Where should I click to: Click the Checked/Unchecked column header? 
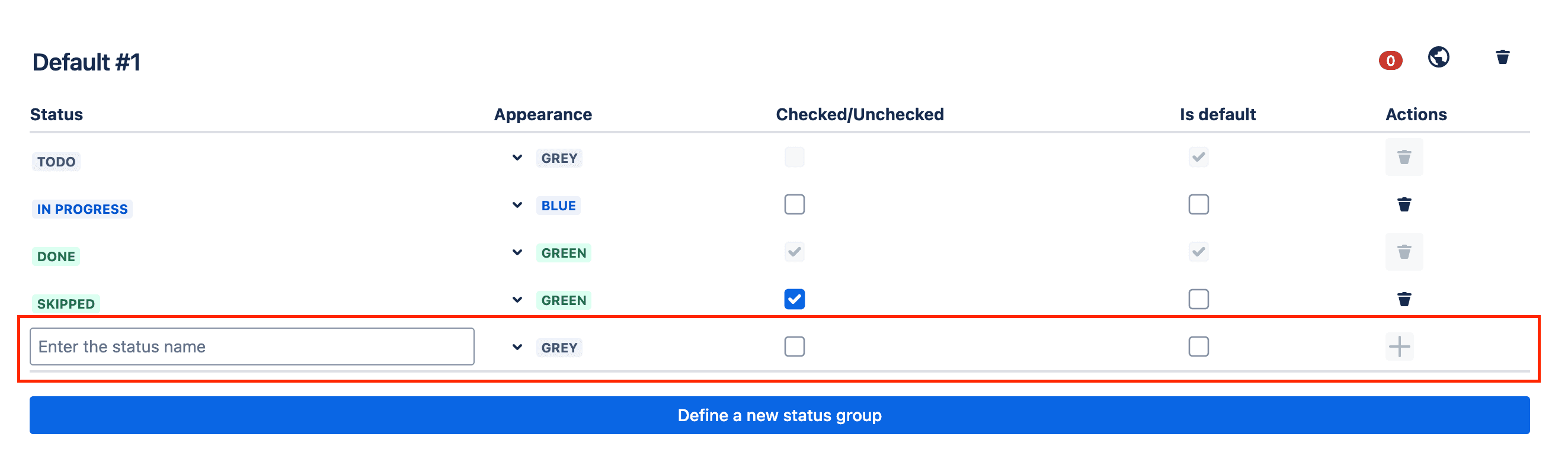pos(859,114)
